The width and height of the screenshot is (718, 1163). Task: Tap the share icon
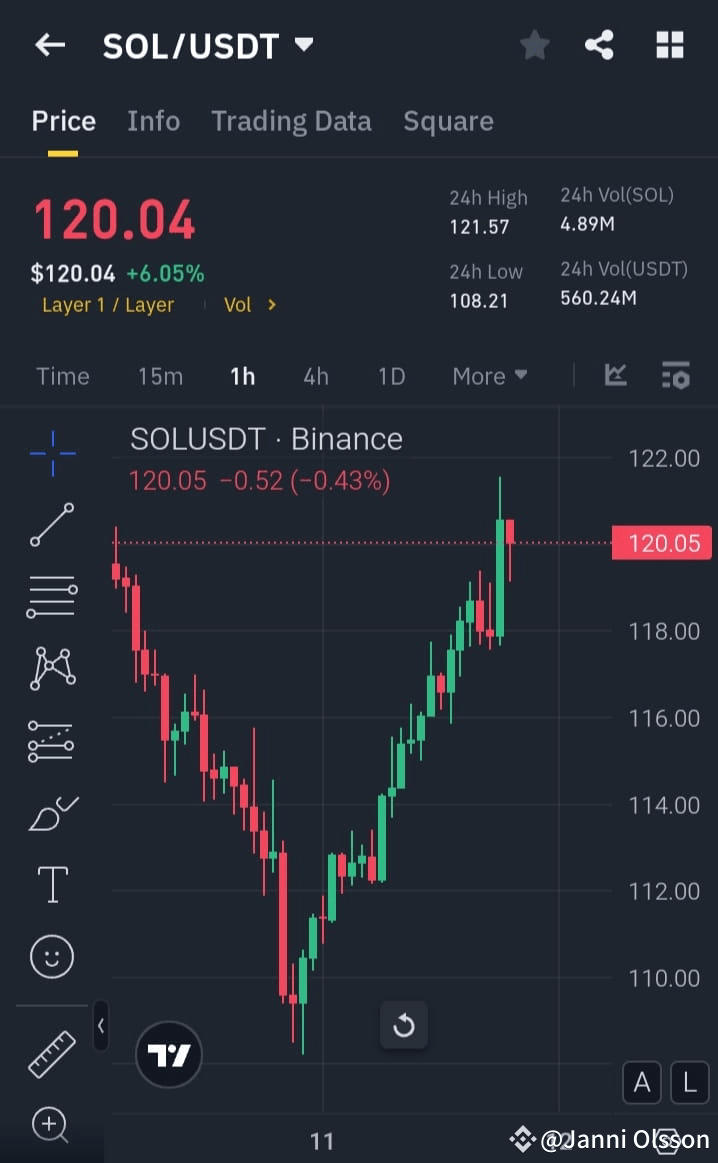click(x=599, y=45)
